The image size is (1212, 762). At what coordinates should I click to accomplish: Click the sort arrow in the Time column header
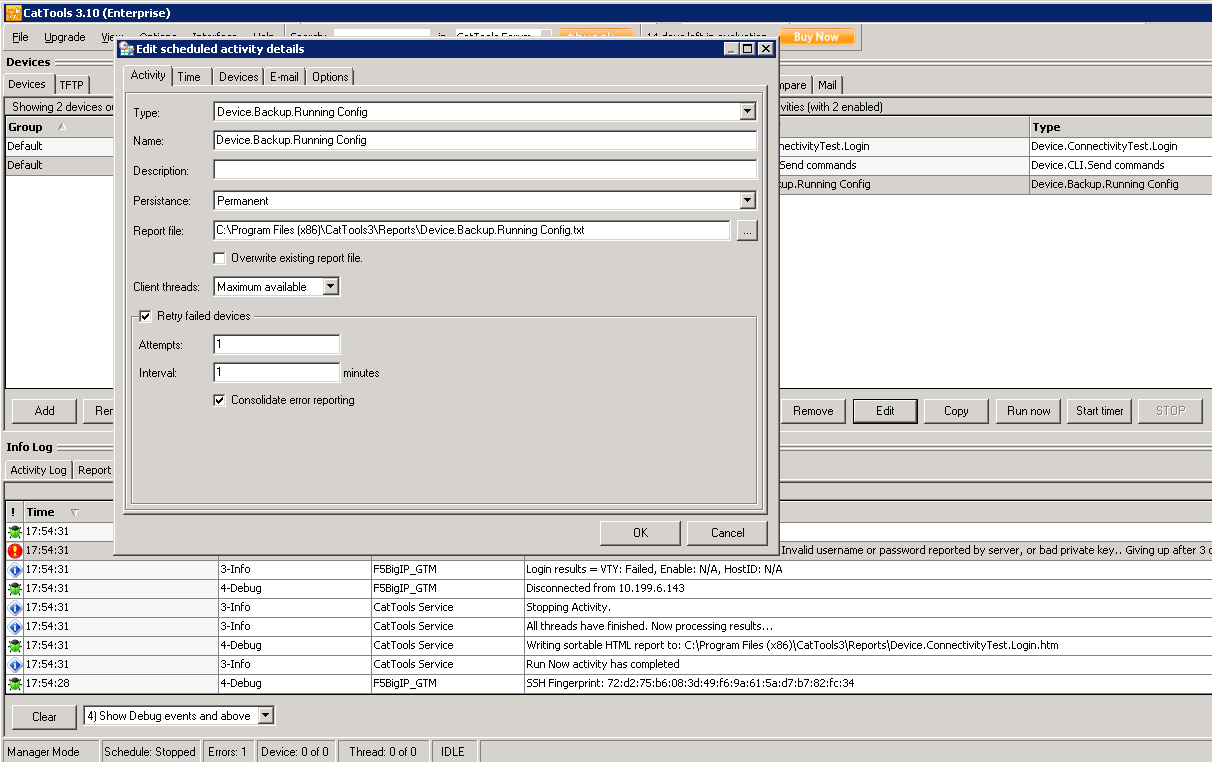(74, 512)
